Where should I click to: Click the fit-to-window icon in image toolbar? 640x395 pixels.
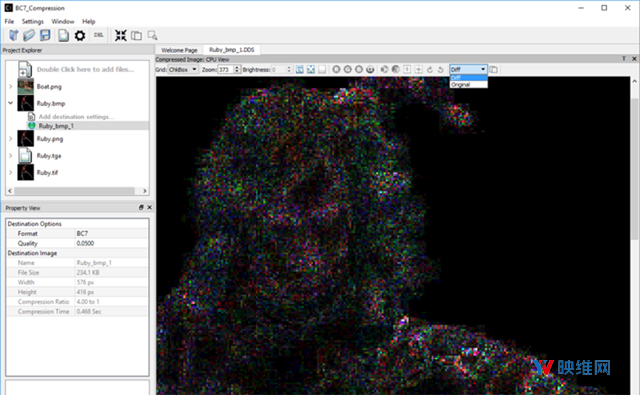pos(311,69)
